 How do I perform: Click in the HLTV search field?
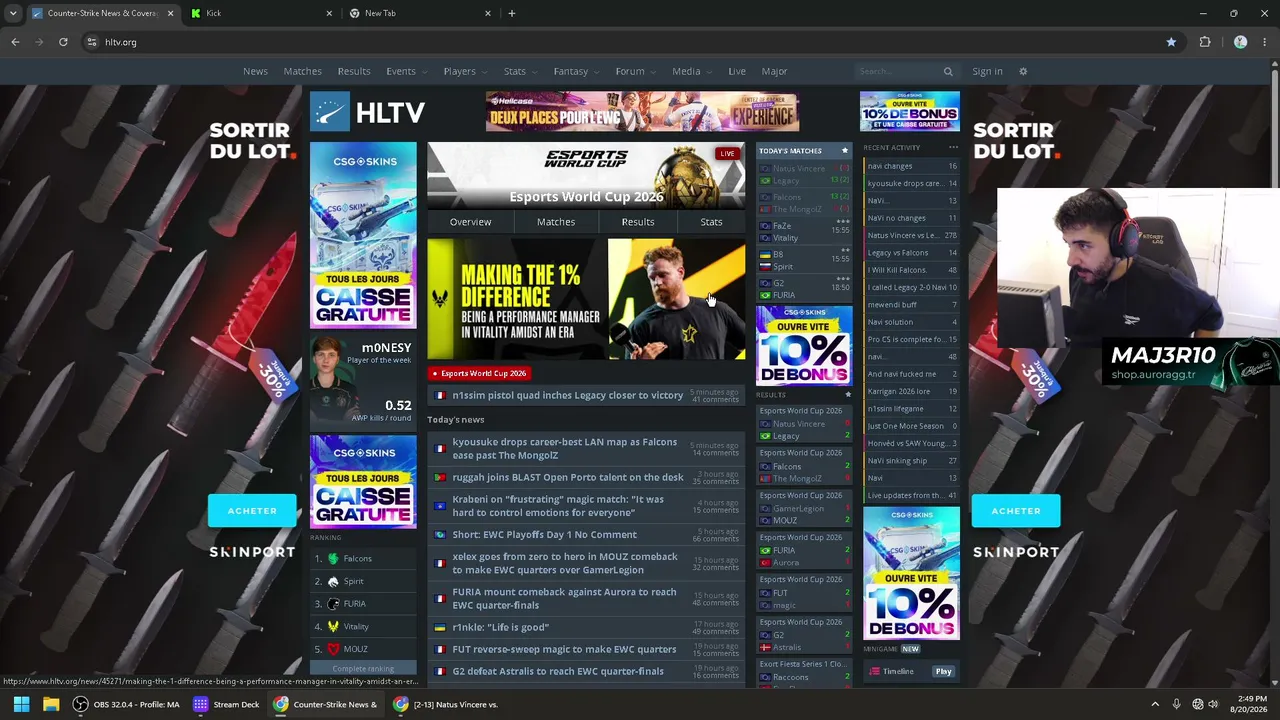(898, 71)
